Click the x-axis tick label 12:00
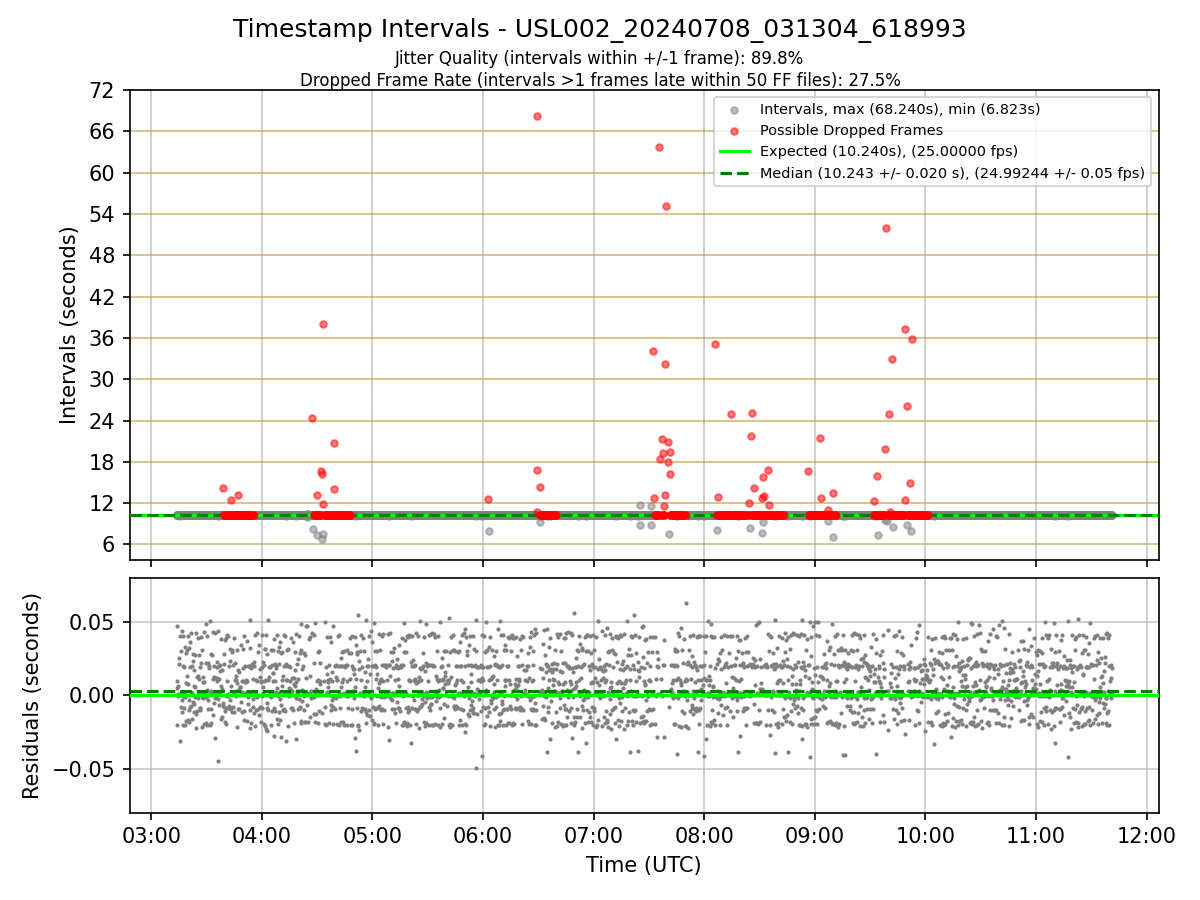The width and height of the screenshot is (1200, 900). 1146,834
